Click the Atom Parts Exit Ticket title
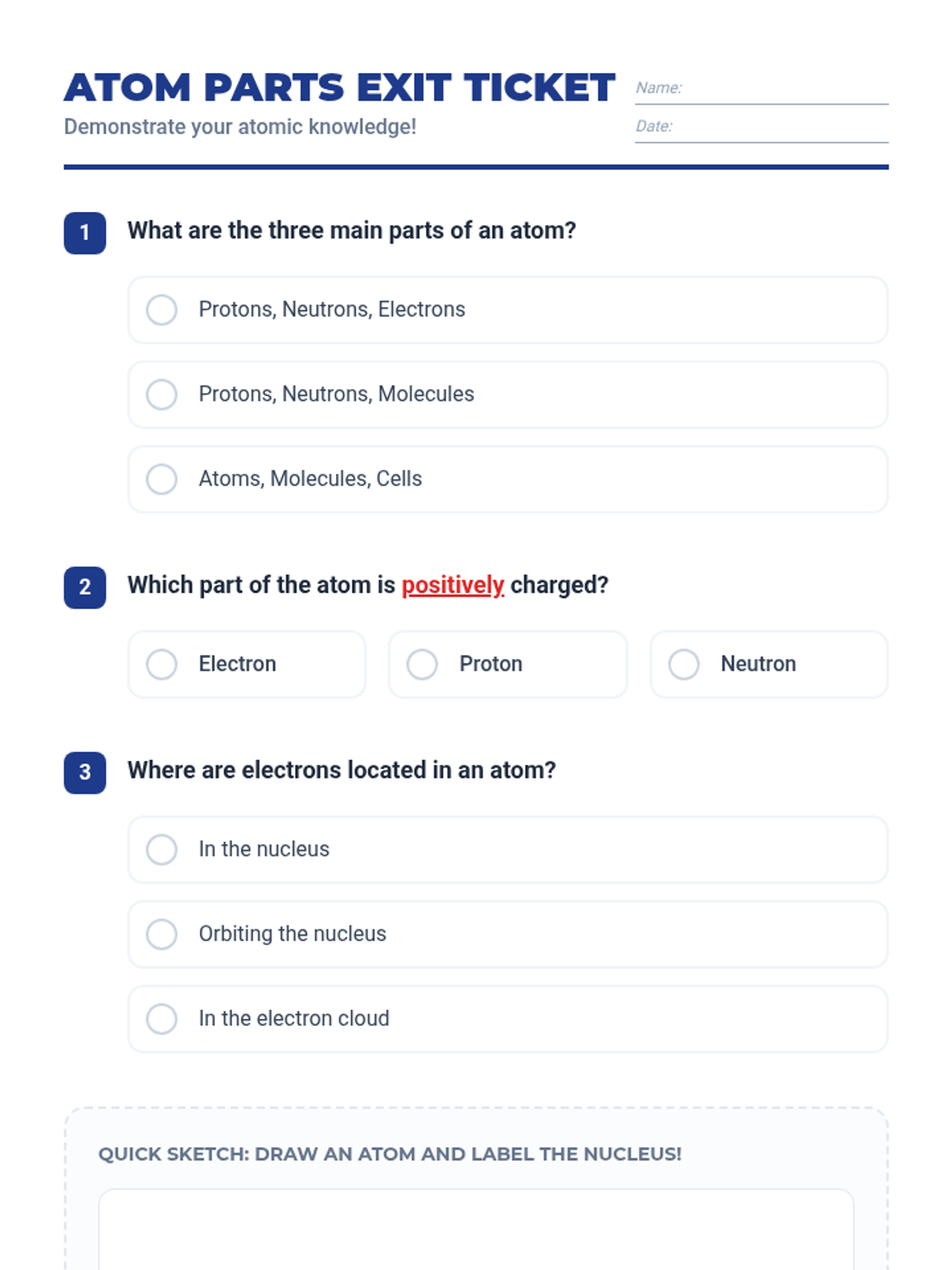952x1270 pixels. coord(340,87)
